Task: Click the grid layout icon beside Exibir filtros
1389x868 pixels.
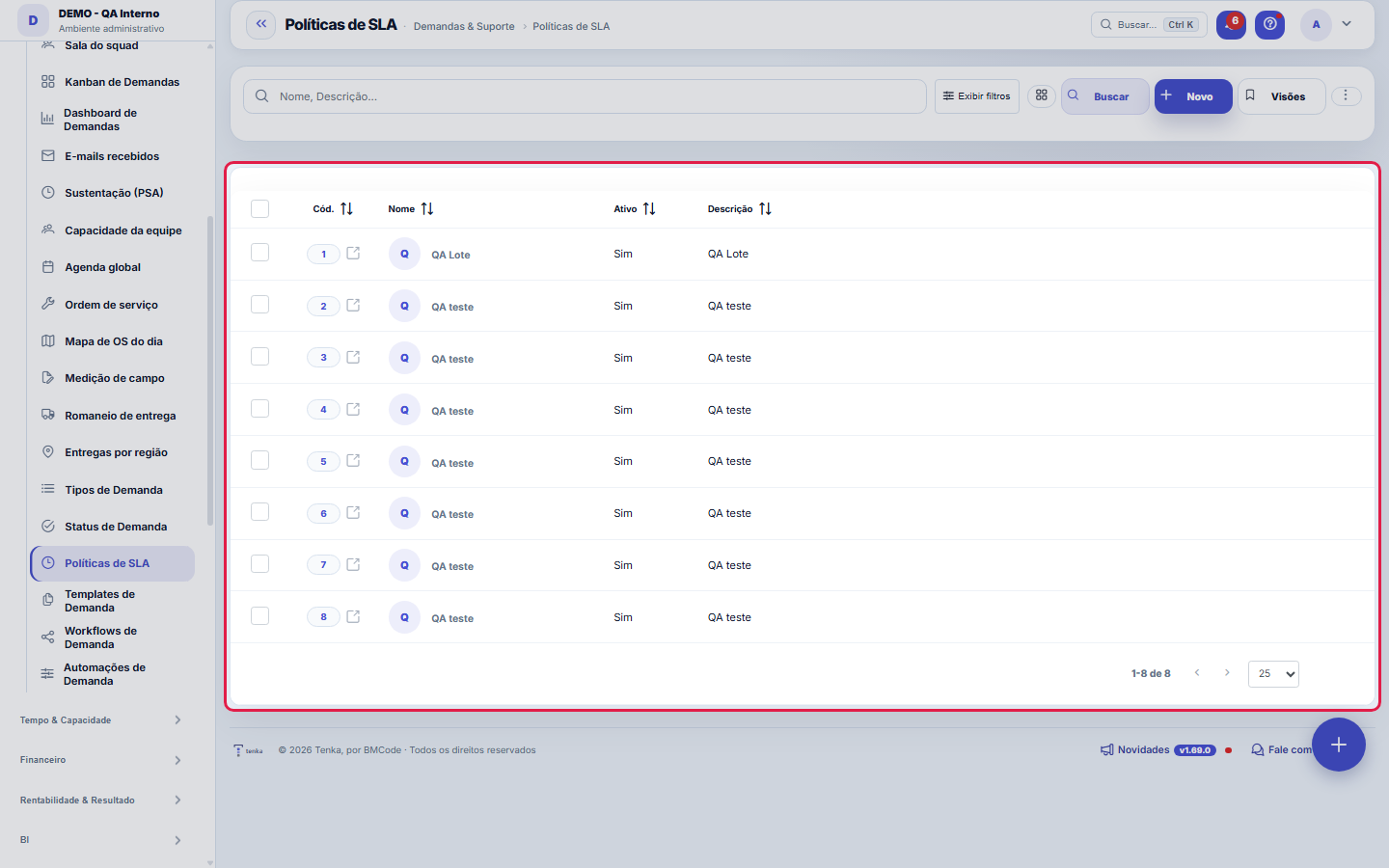Action: 1042,95
